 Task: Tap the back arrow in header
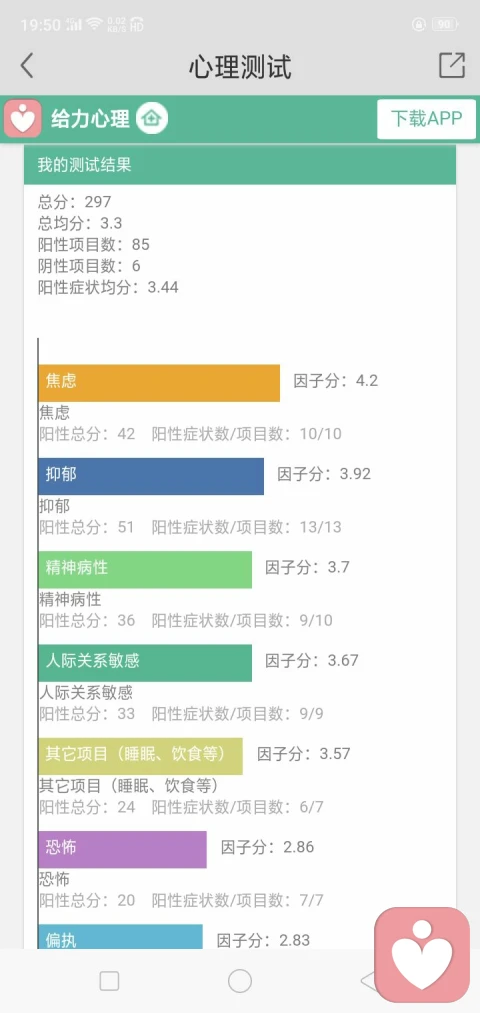(26, 66)
